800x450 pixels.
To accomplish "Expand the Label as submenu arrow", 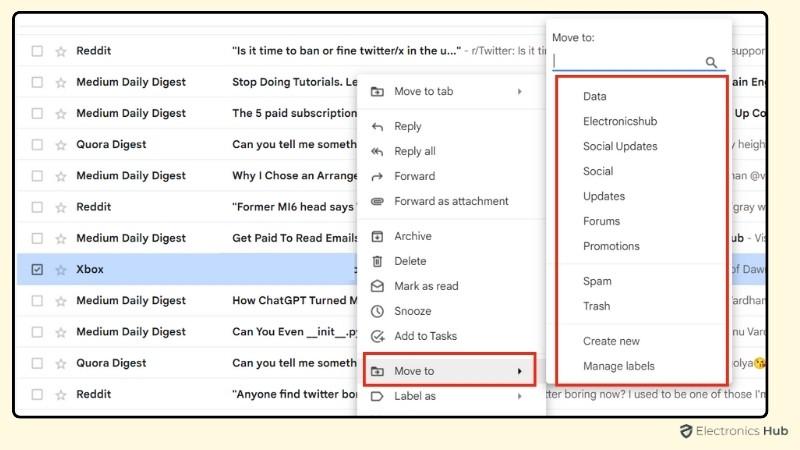I will pyautogui.click(x=519, y=396).
